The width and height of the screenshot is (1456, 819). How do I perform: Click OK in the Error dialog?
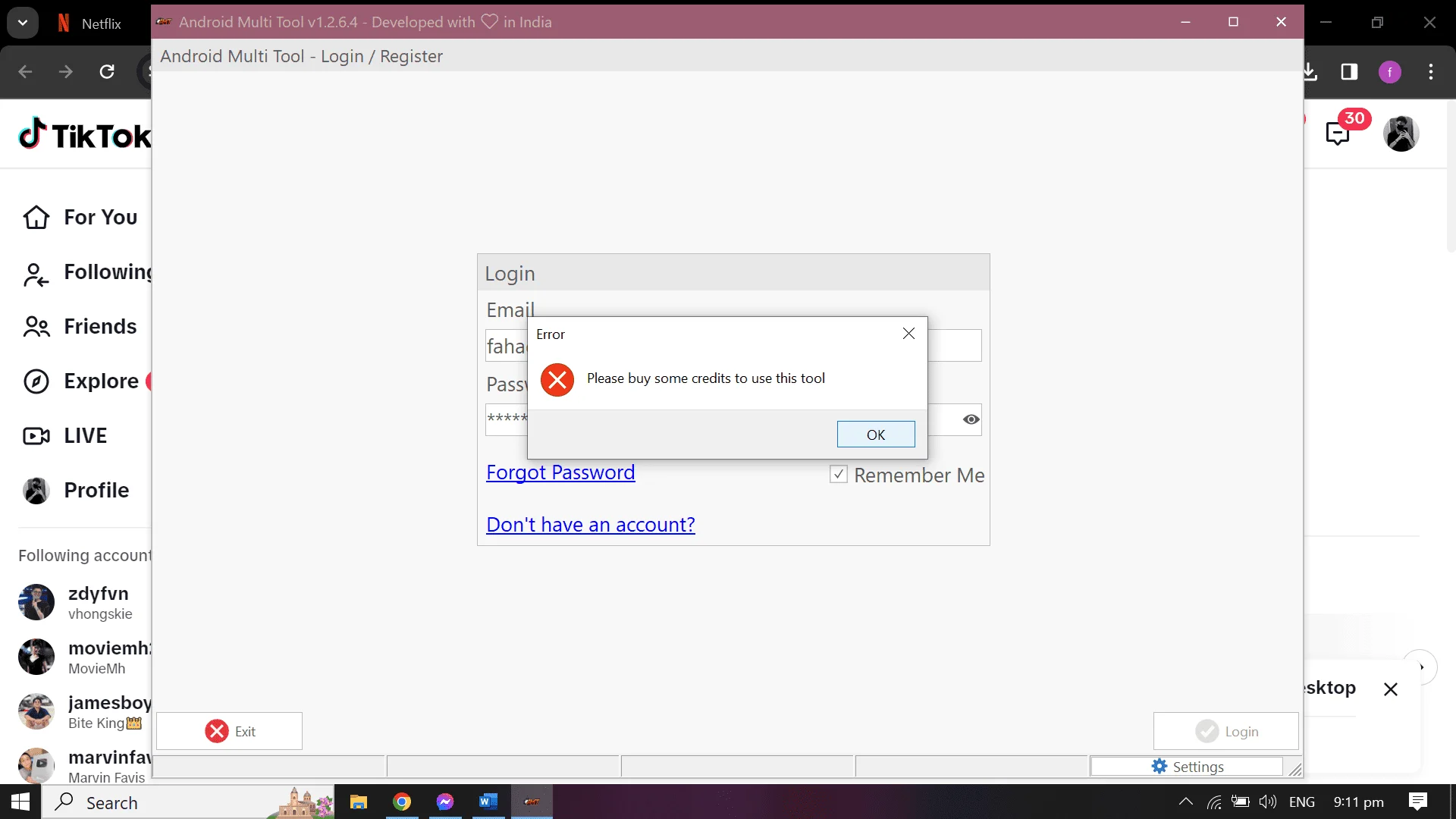pos(876,435)
